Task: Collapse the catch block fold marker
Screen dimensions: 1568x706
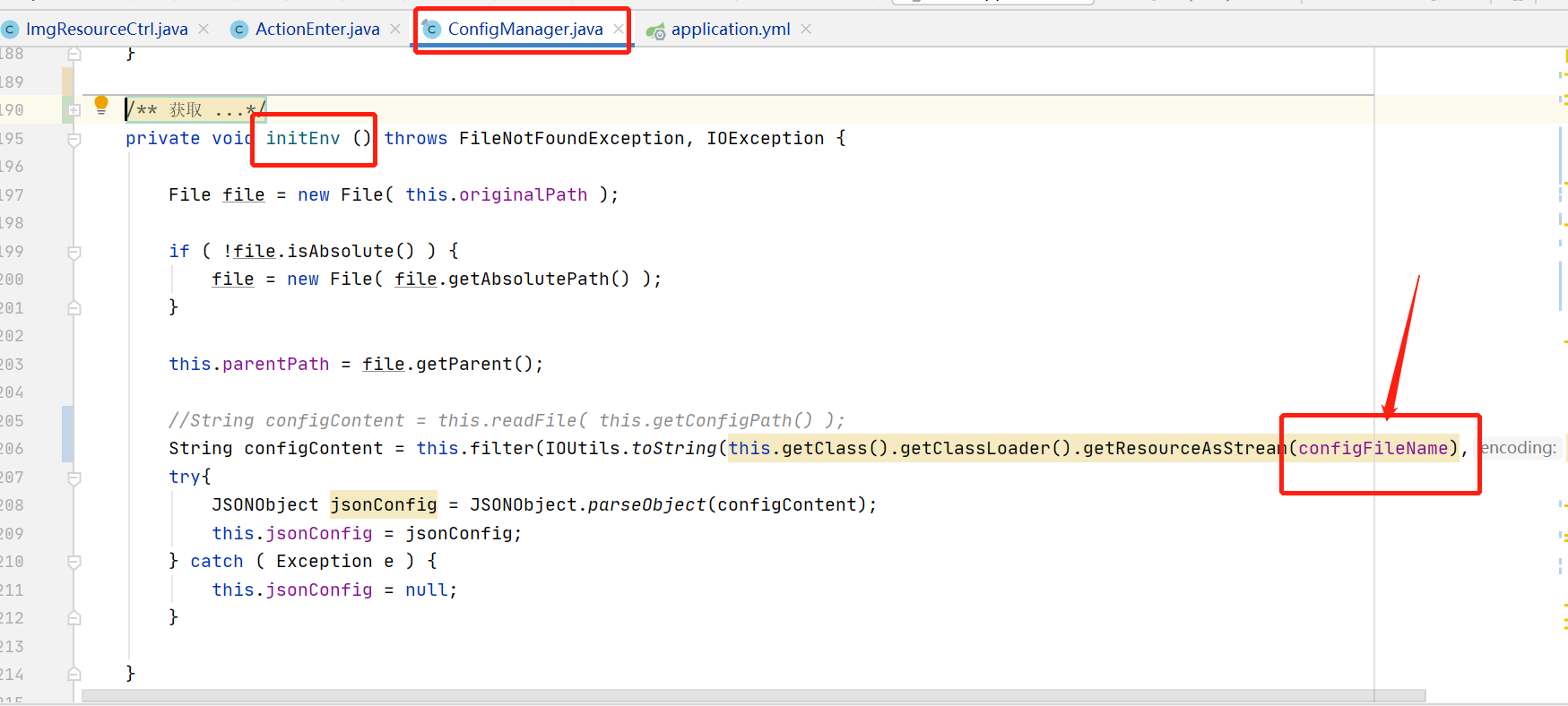Action: pyautogui.click(x=74, y=562)
